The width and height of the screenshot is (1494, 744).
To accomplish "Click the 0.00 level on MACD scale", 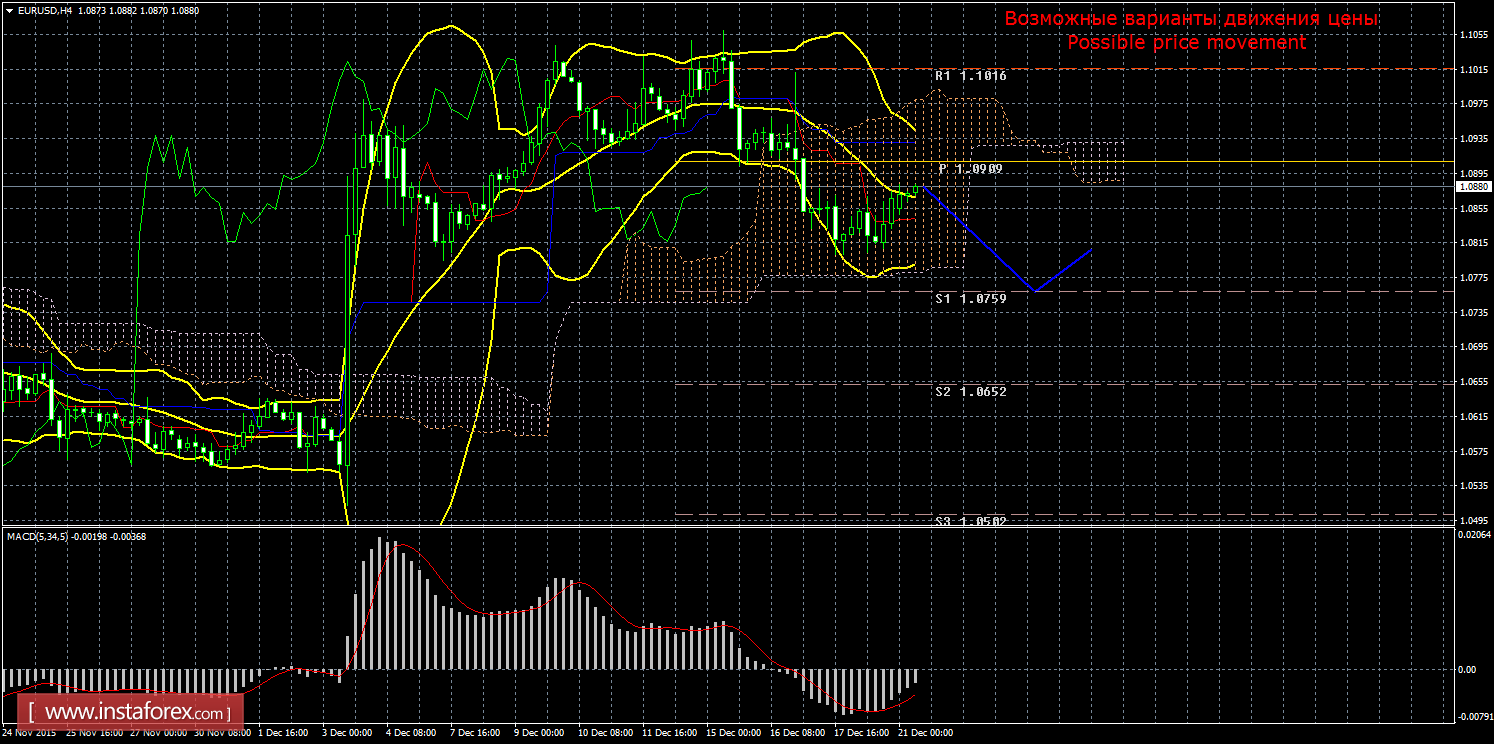I will 1464,669.
